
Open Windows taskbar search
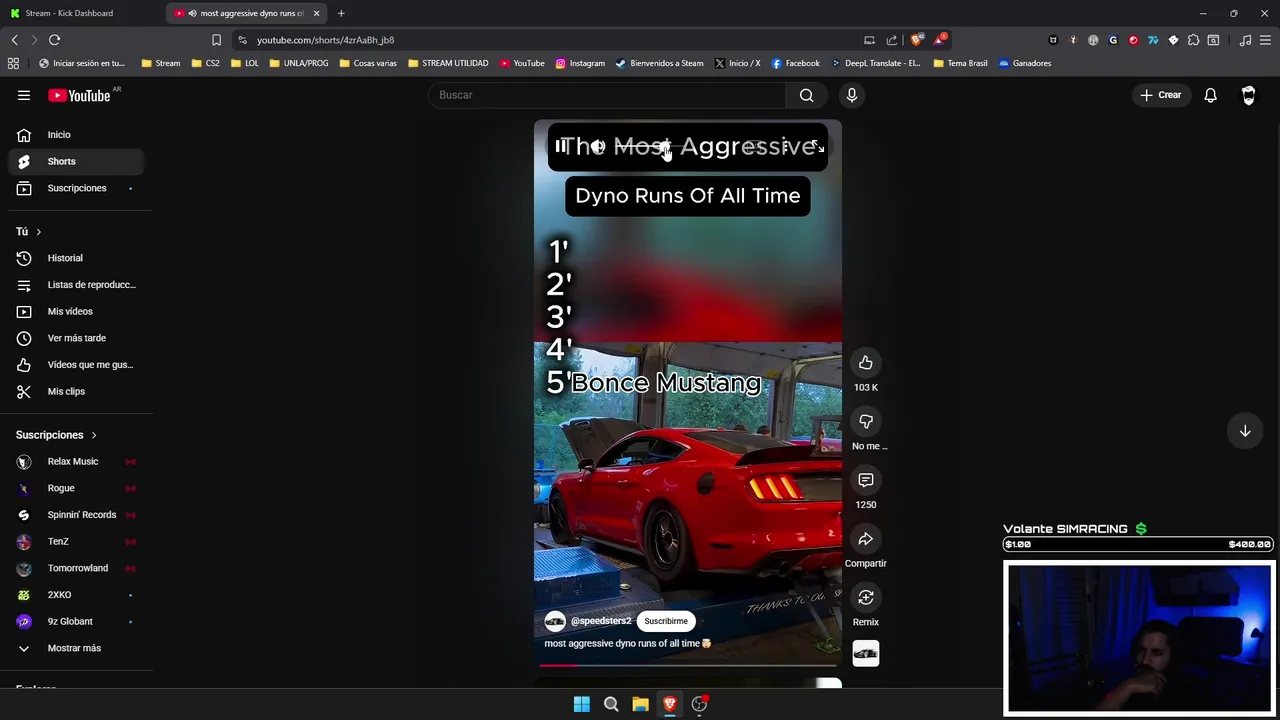pyautogui.click(x=611, y=704)
